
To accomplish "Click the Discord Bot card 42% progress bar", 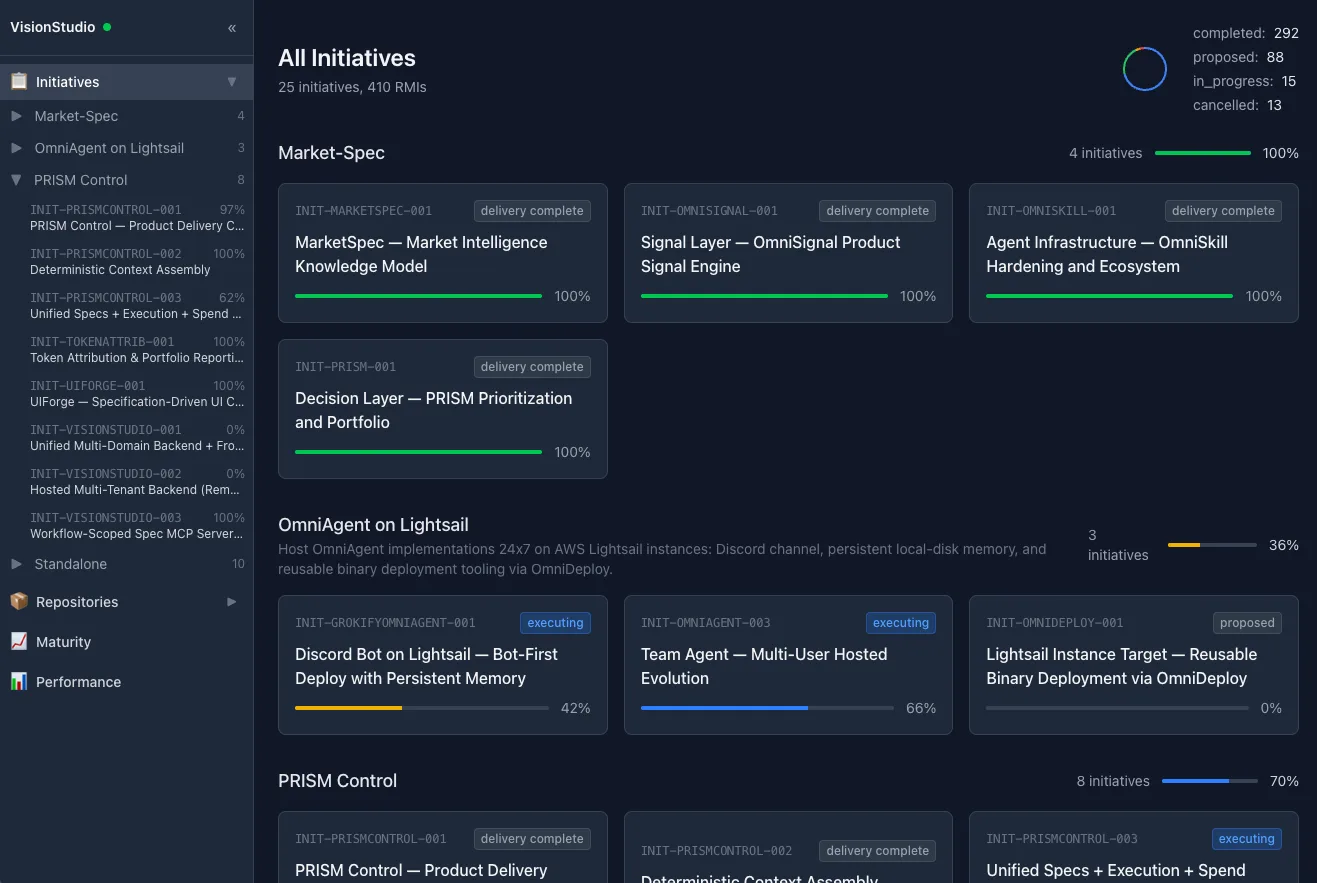I will tap(422, 708).
